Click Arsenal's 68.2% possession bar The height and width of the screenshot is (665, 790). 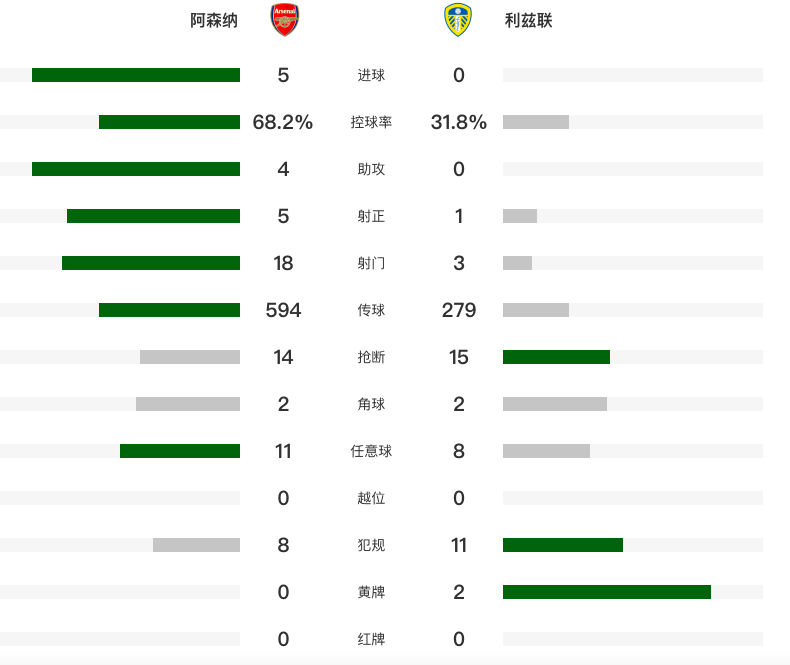click(169, 122)
